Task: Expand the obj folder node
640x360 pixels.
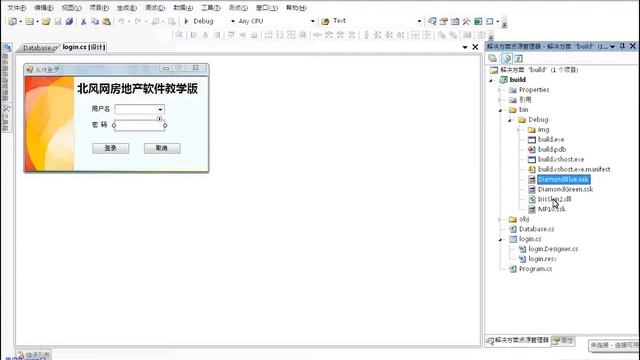Action: pos(500,220)
